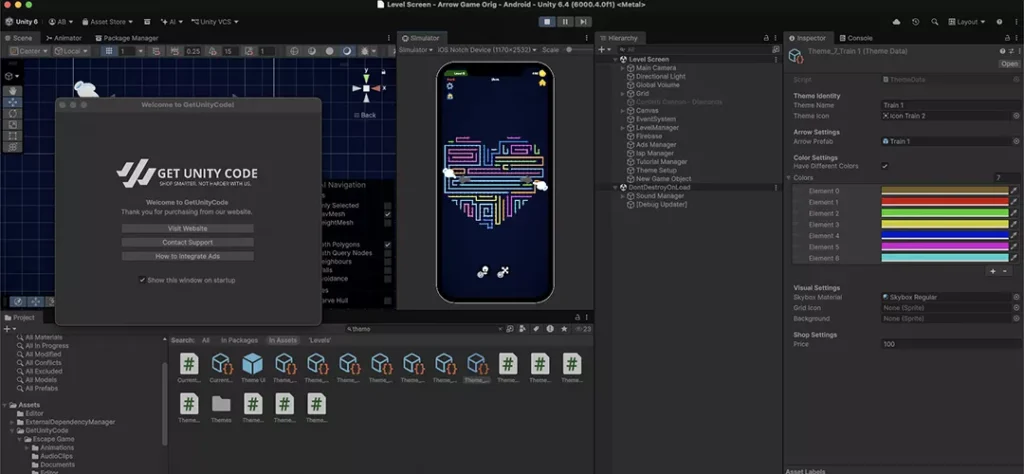Open Element 4 blue color swatch

point(945,236)
